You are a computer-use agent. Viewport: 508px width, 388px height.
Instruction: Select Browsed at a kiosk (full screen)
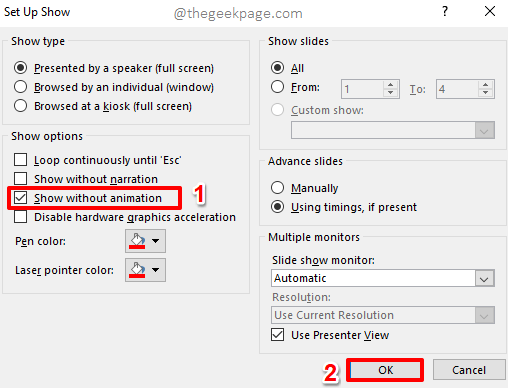pyautogui.click(x=21, y=106)
